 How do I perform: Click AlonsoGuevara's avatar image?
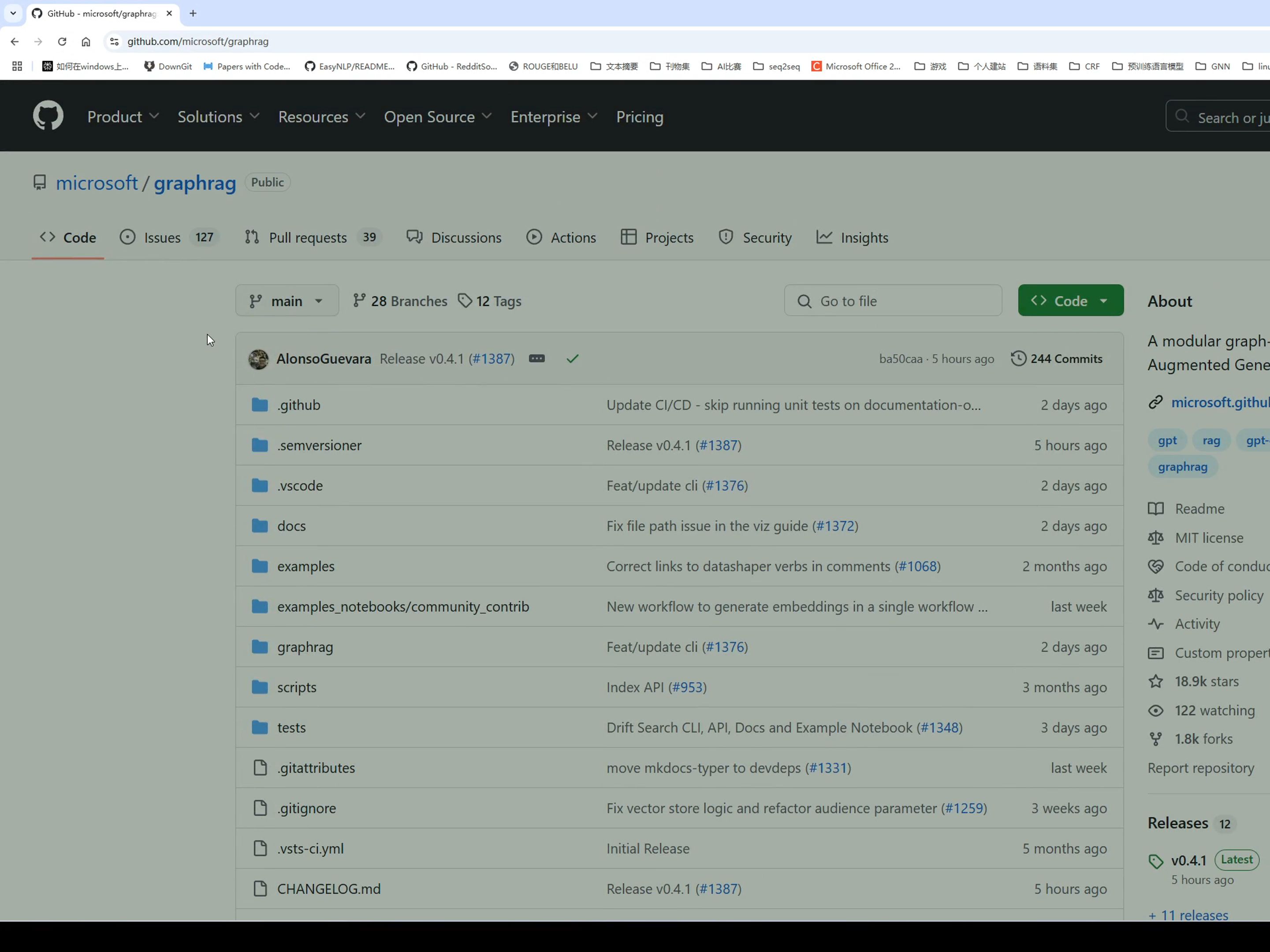(x=258, y=359)
